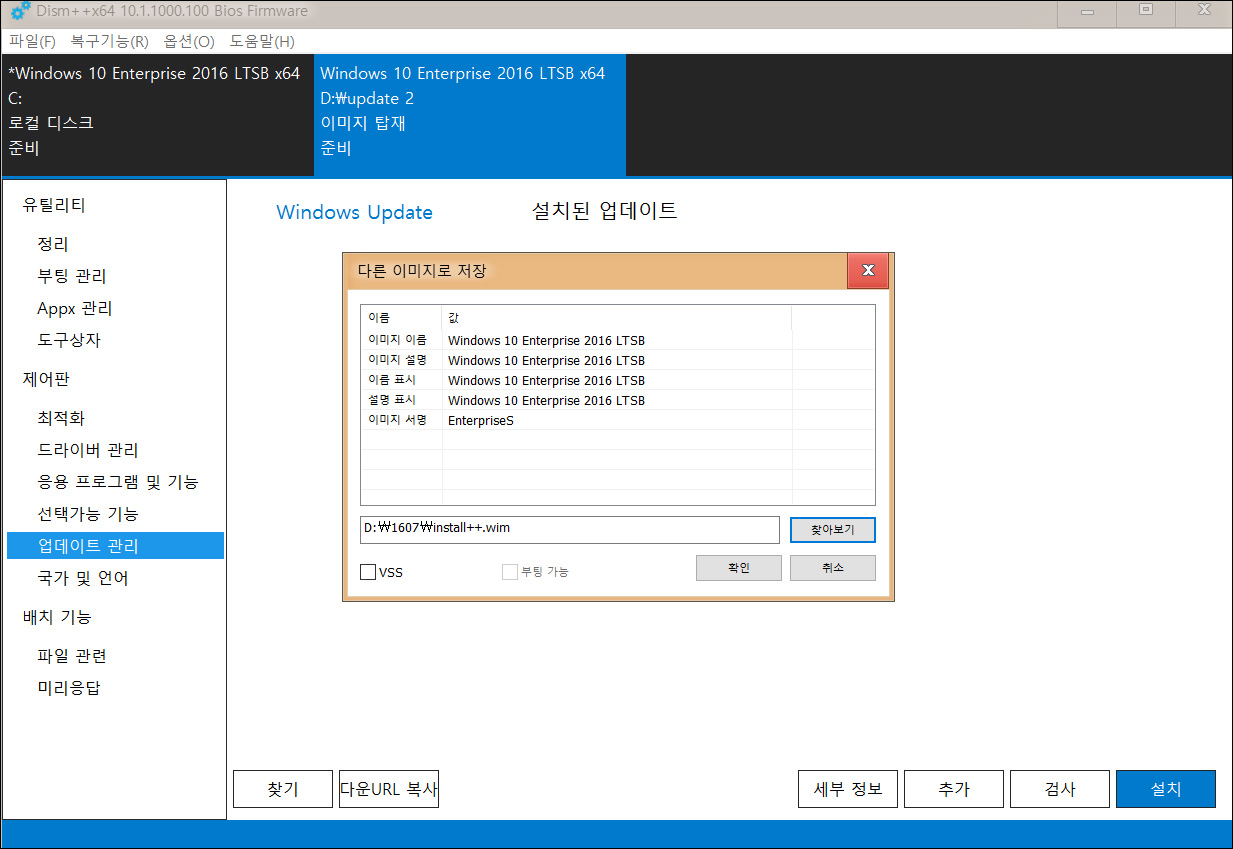The width and height of the screenshot is (1233, 849).
Task: Open 정리 in the sidebar
Action: tap(53, 244)
